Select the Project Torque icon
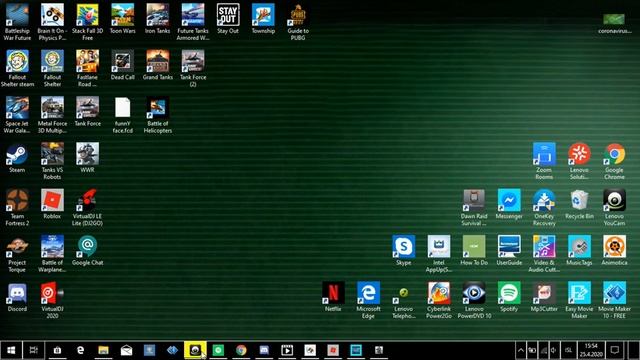 17,254
